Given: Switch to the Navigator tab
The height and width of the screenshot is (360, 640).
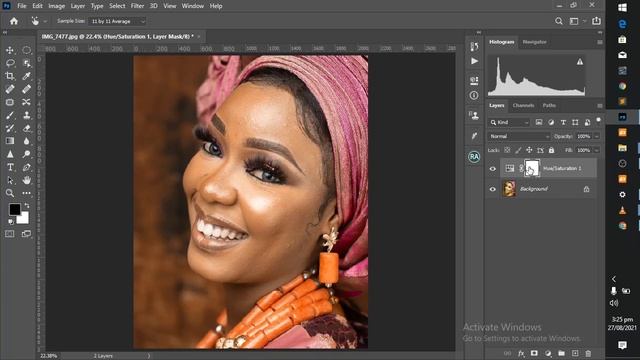Looking at the screenshot, I should [x=534, y=42].
